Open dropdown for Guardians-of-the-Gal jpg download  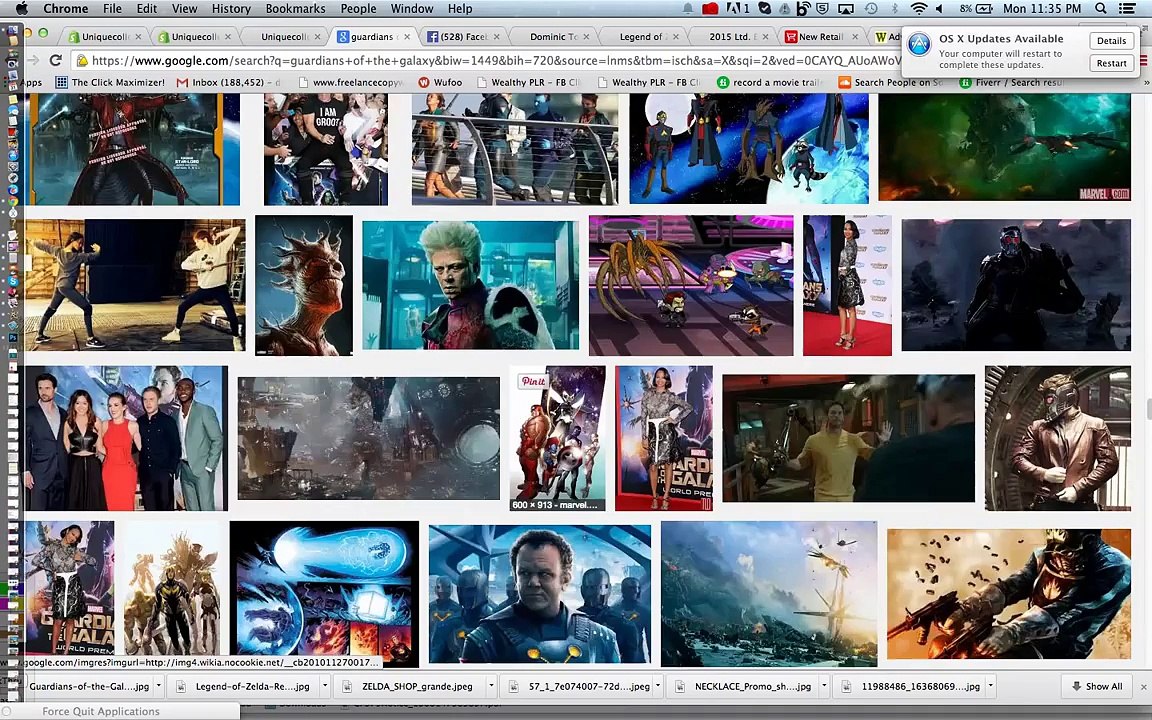[x=159, y=686]
